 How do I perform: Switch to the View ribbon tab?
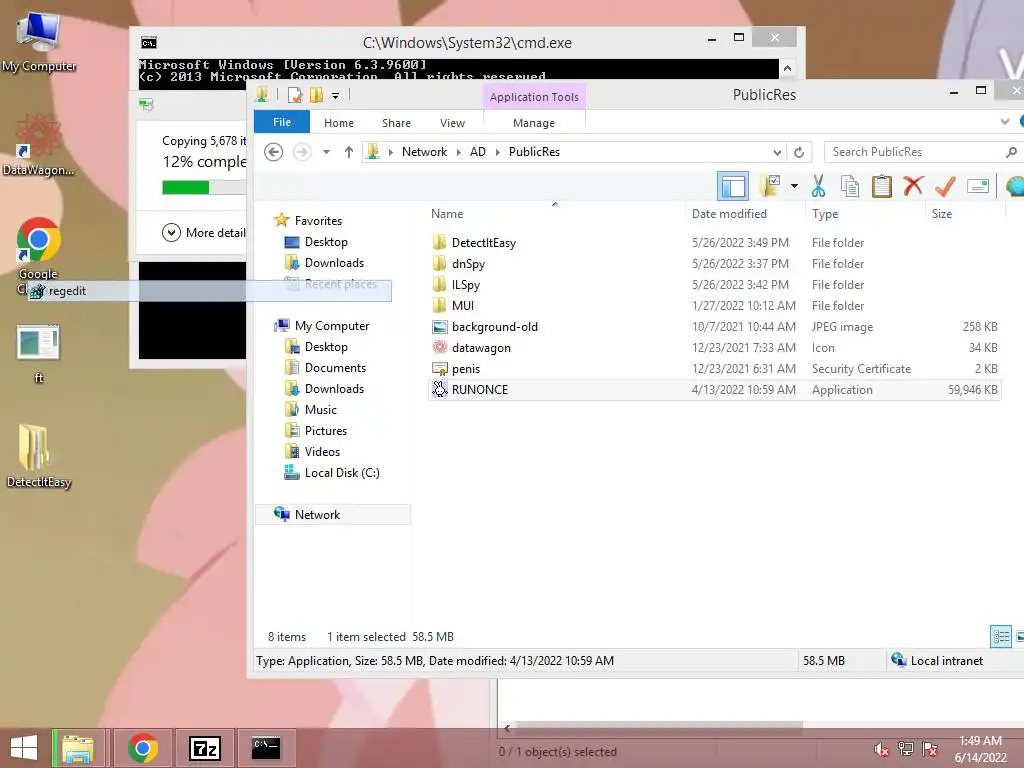(x=452, y=123)
